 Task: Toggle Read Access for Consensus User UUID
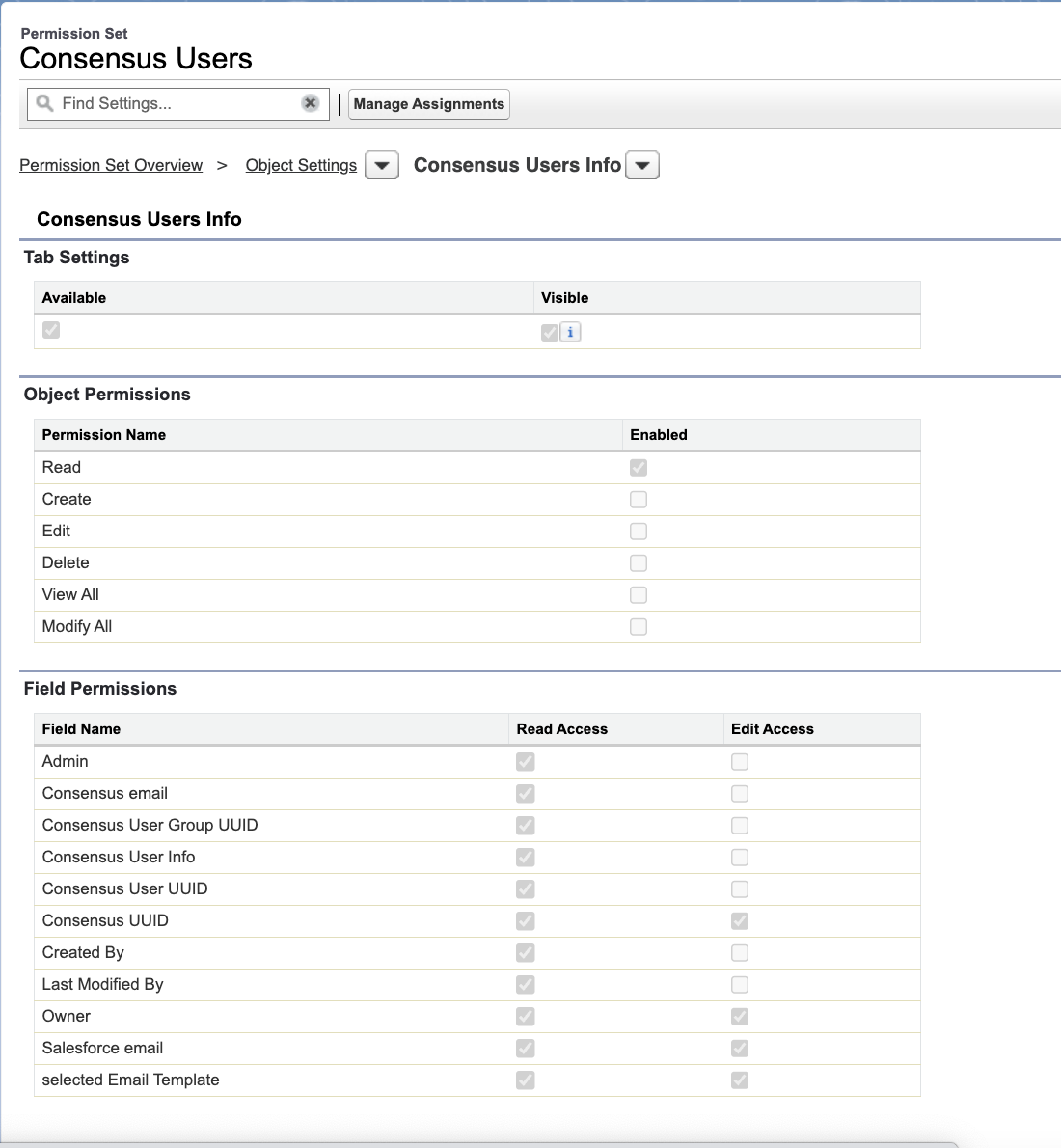tap(526, 889)
